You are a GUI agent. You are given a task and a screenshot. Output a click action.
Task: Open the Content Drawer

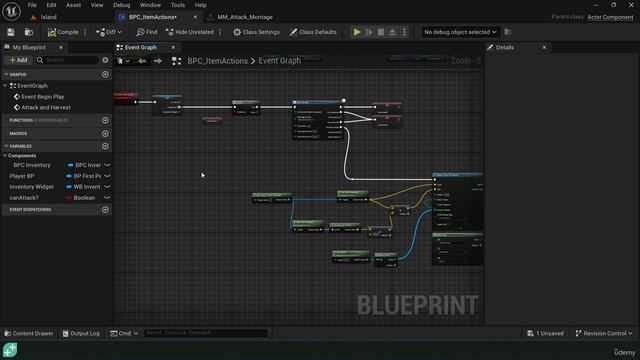click(x=29, y=333)
